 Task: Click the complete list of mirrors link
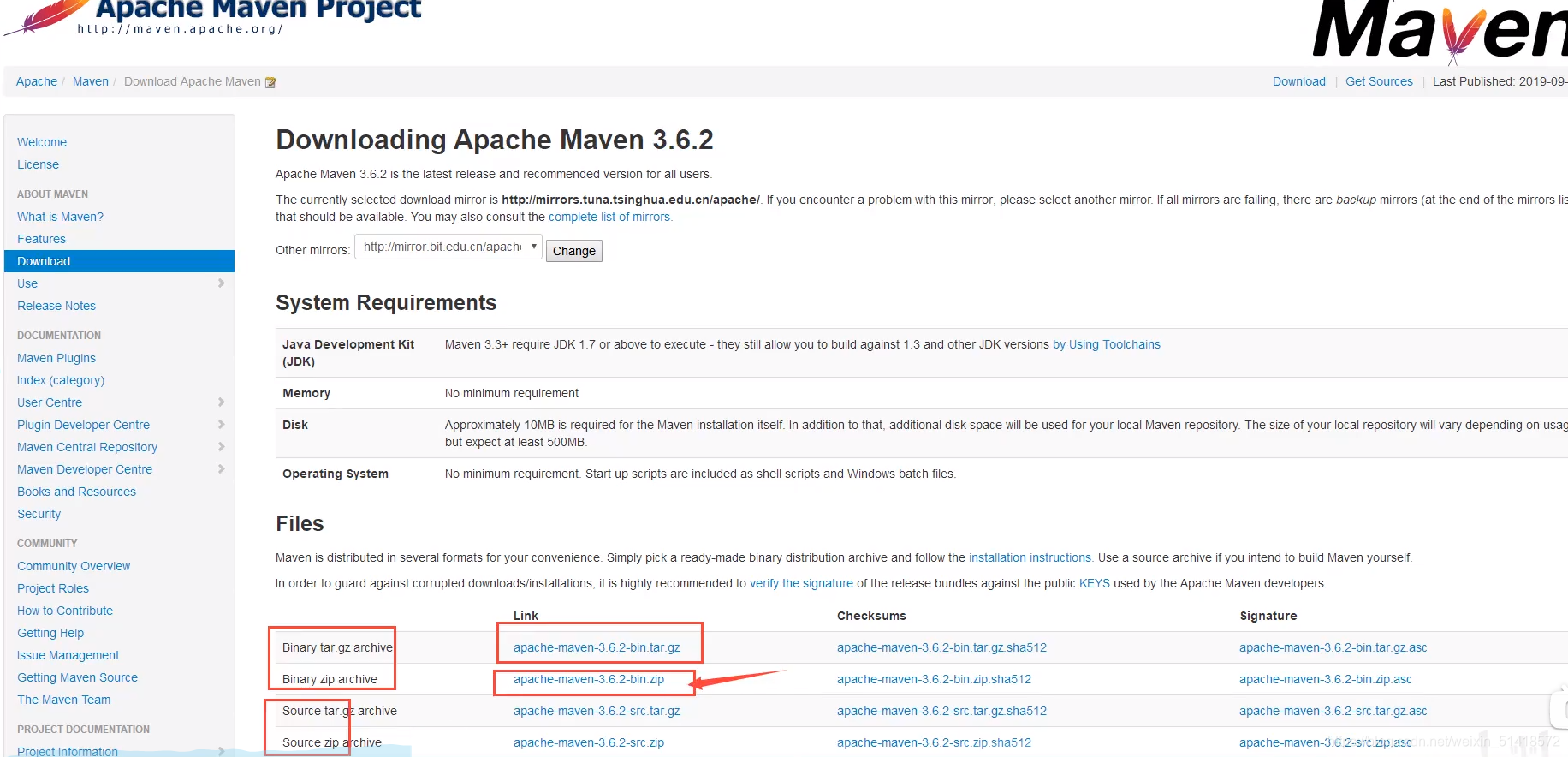pos(609,217)
